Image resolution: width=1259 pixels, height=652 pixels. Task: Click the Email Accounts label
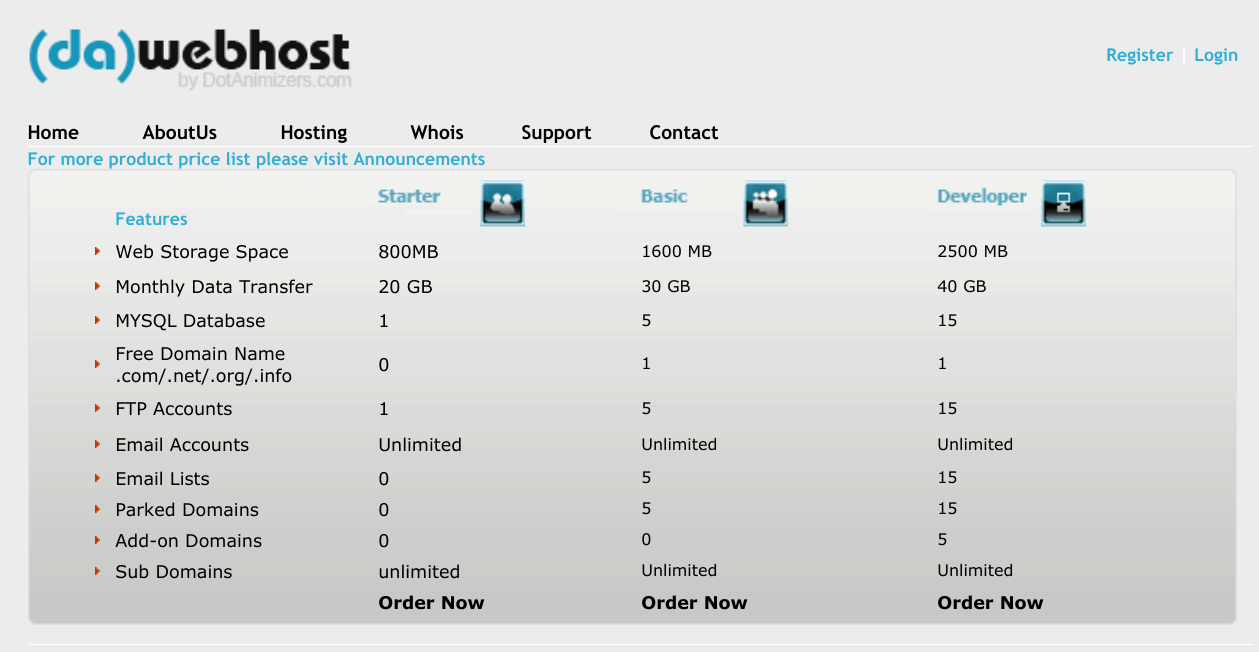(x=182, y=445)
